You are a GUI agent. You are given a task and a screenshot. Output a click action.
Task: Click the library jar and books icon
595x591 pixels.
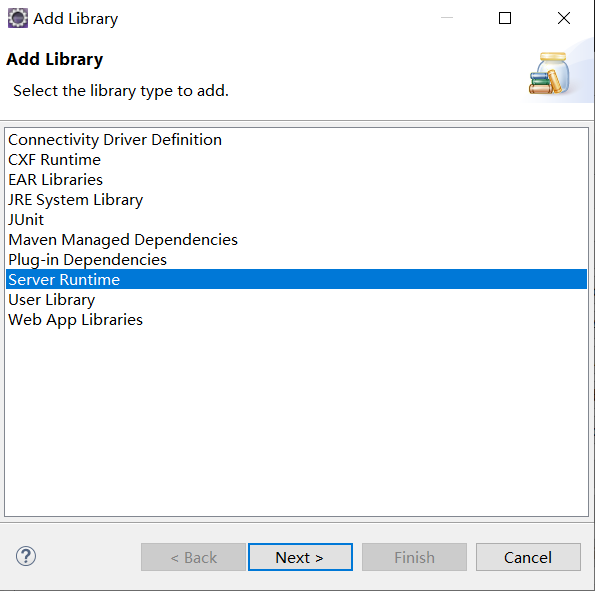(x=549, y=73)
